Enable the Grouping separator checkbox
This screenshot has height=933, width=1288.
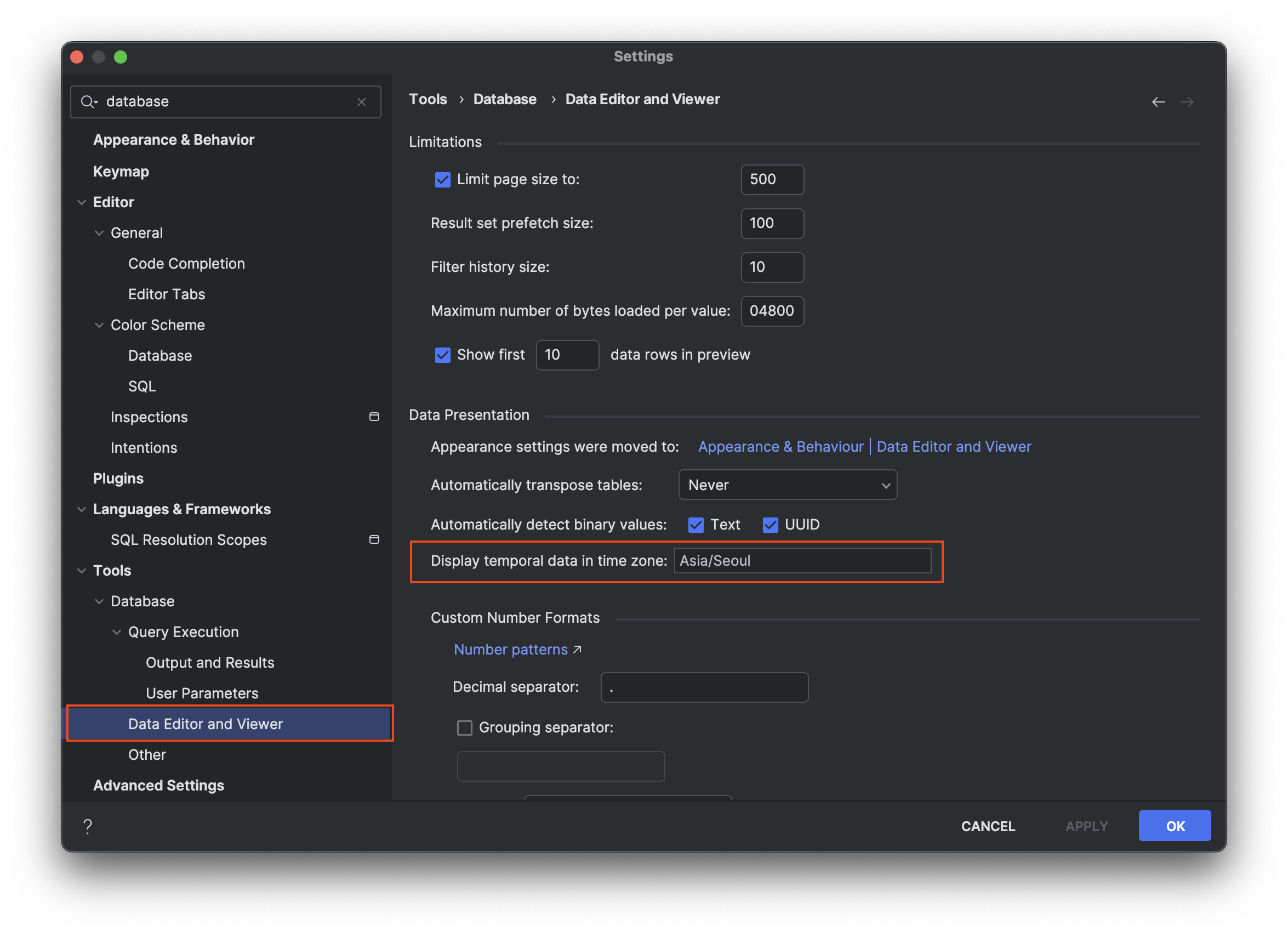click(465, 728)
